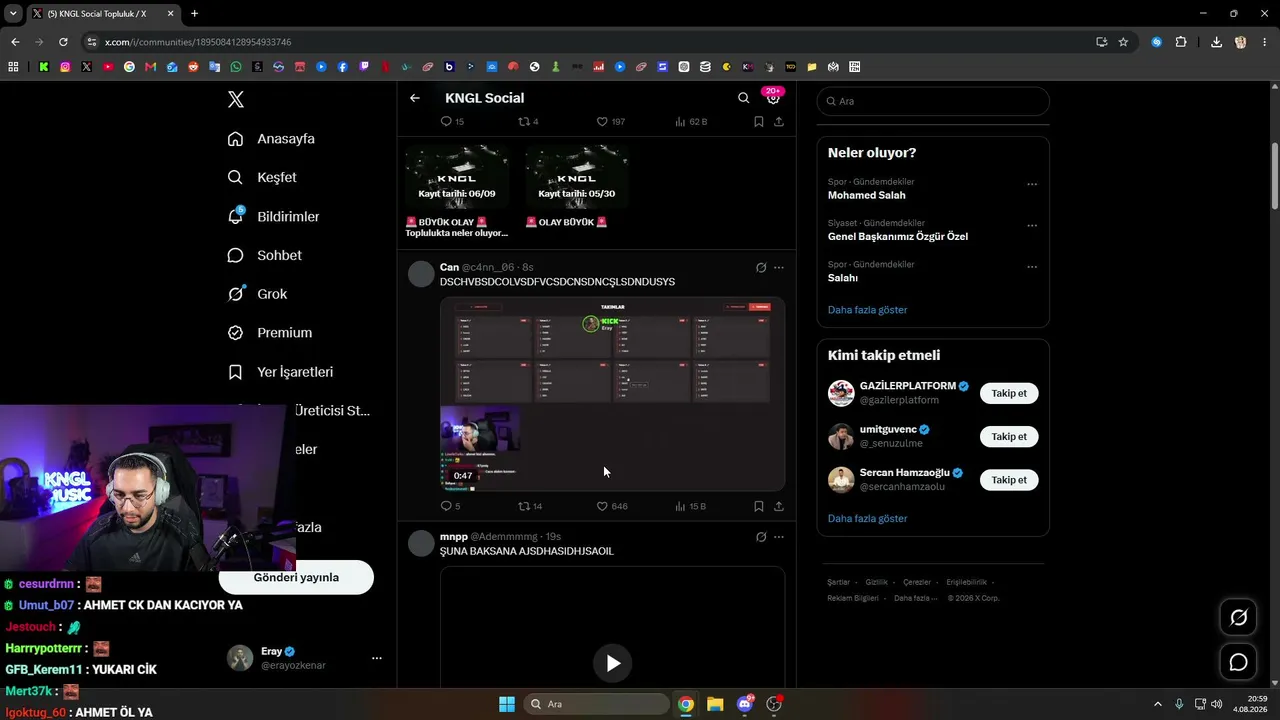The height and width of the screenshot is (720, 1280).
Task: Show more under Kimi takip etmeli
Action: point(867,519)
